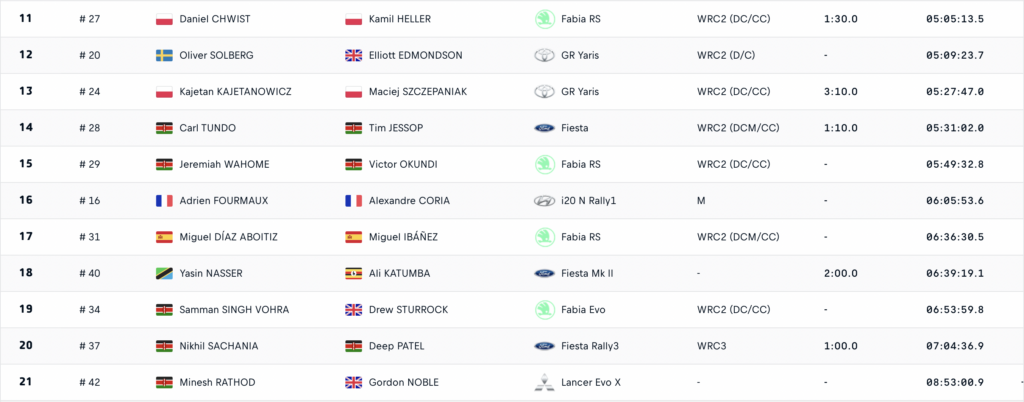Image resolution: width=1024 pixels, height=402 pixels.
Task: Click the Ugandan flag next to Ali KATUMBA
Action: [353, 273]
